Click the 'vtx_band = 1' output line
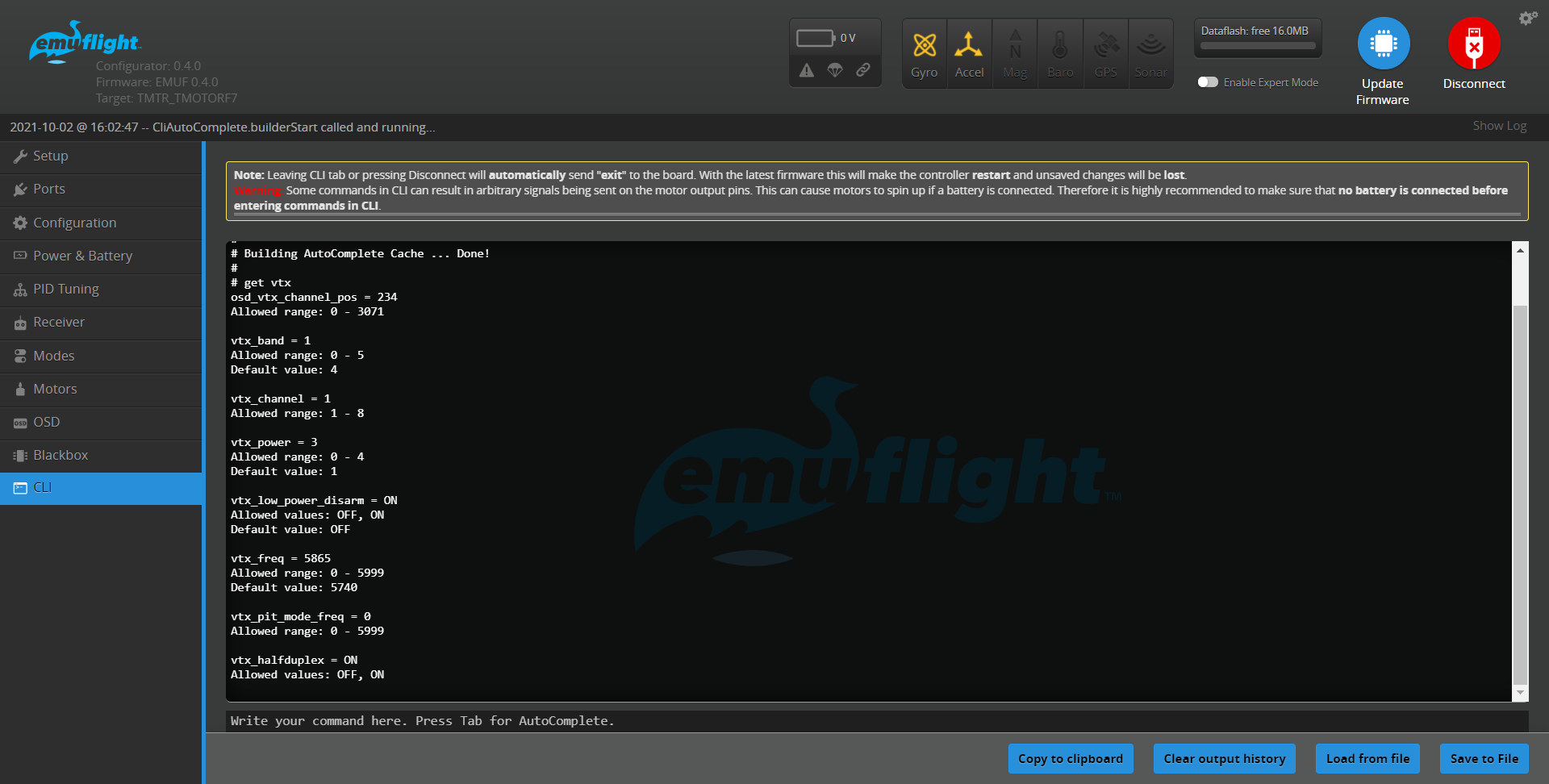Screen dimensions: 1549x784 tap(270, 340)
